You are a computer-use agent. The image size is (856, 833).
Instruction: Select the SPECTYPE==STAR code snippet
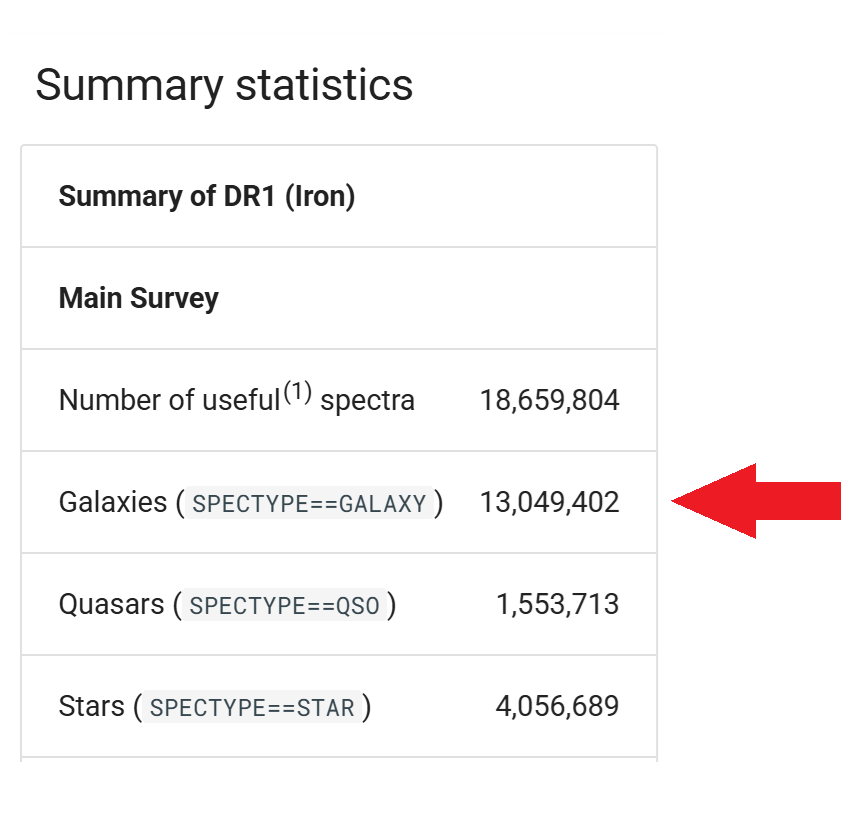pyautogui.click(x=251, y=709)
